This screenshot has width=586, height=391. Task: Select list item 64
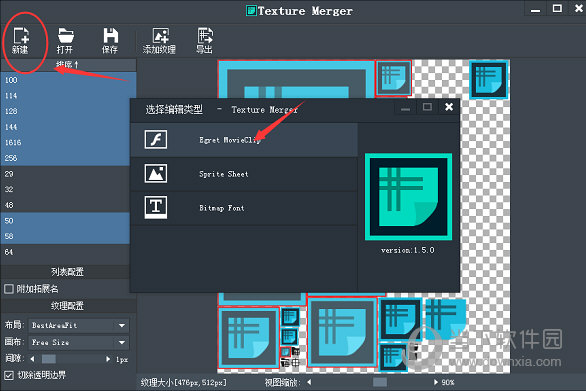(x=65, y=252)
